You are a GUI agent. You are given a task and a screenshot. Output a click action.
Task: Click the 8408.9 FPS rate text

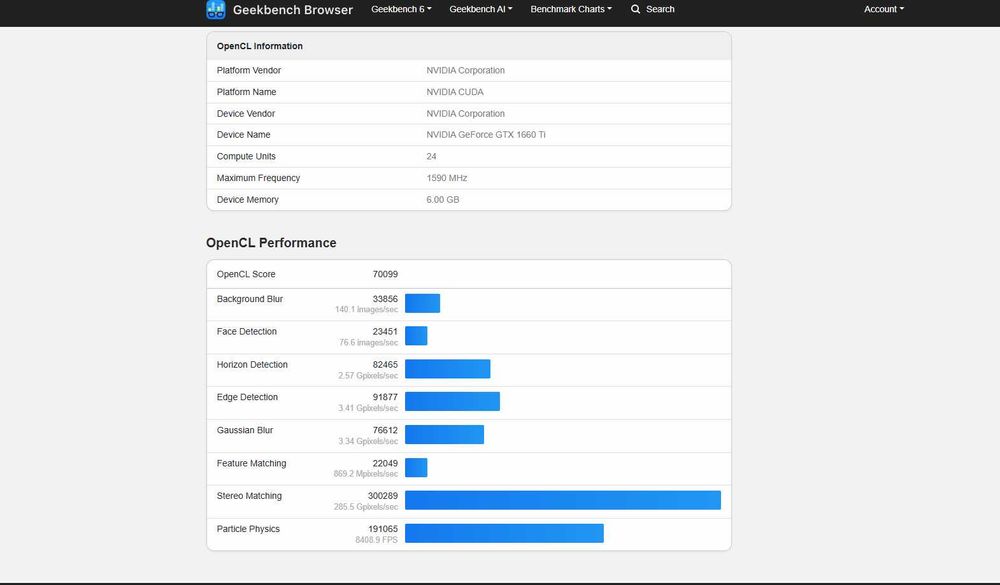(376, 540)
